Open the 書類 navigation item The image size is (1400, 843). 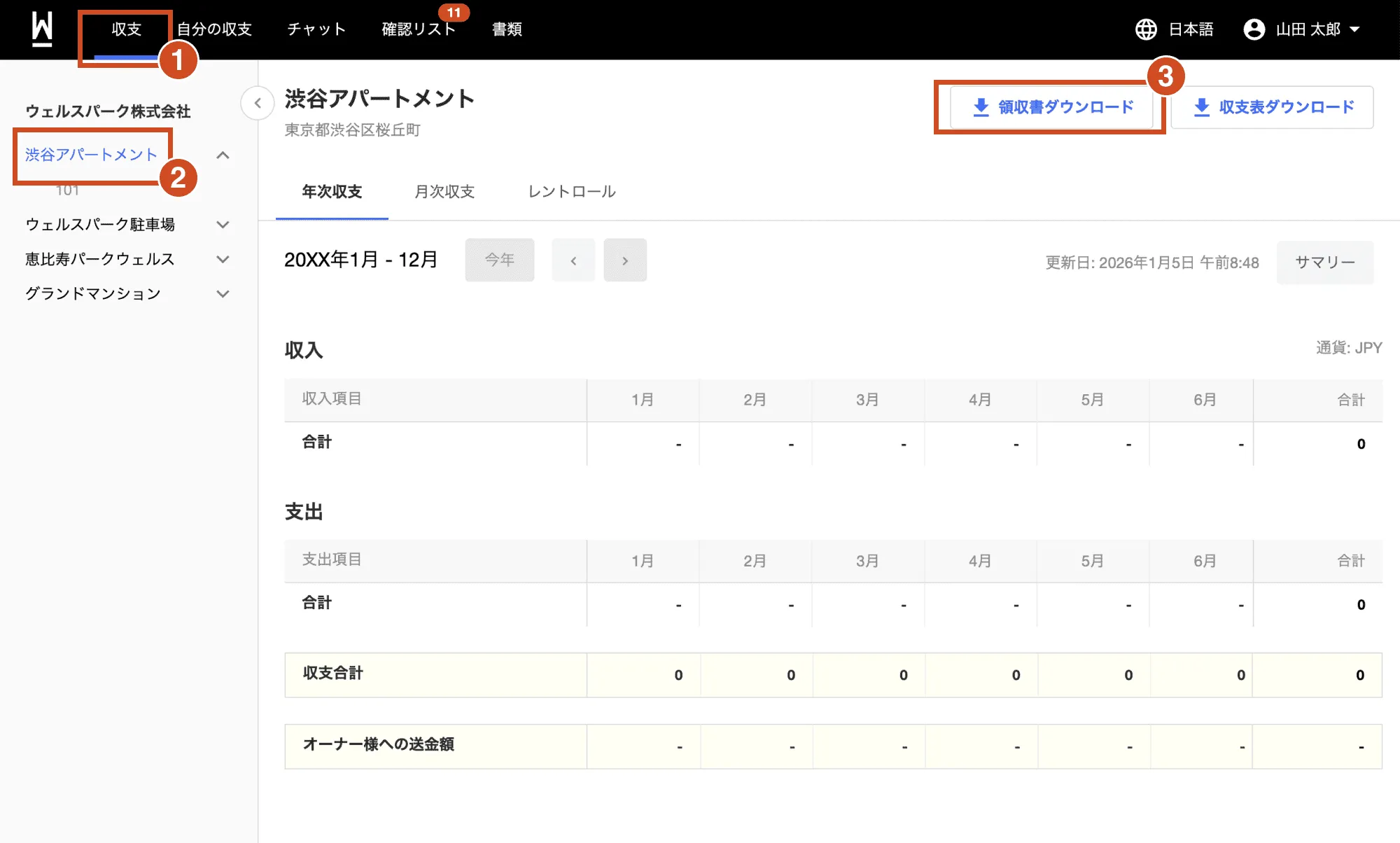point(507,29)
